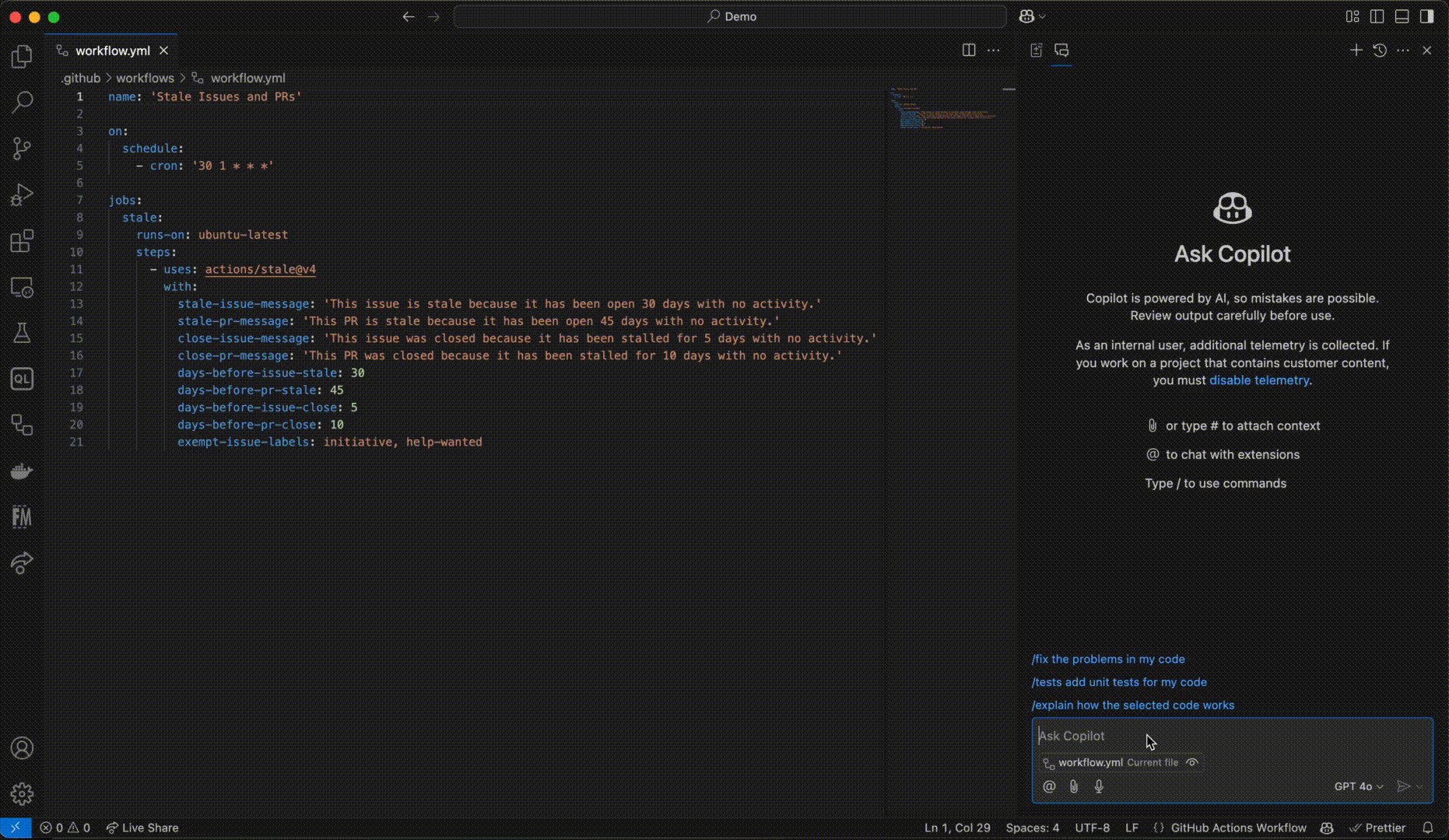The height and width of the screenshot is (840, 1449).
Task: Click the editor minimap
Action: point(943,109)
